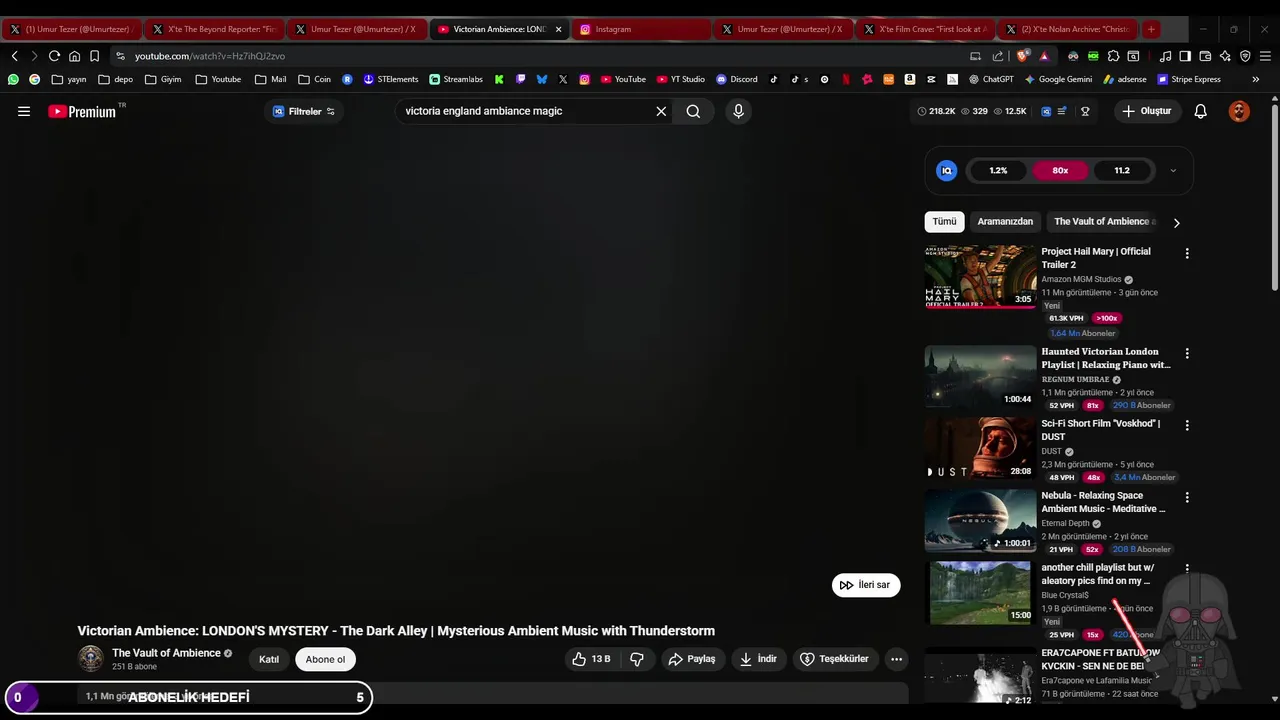
Task: Clear the search box with the X
Action: tap(661, 112)
